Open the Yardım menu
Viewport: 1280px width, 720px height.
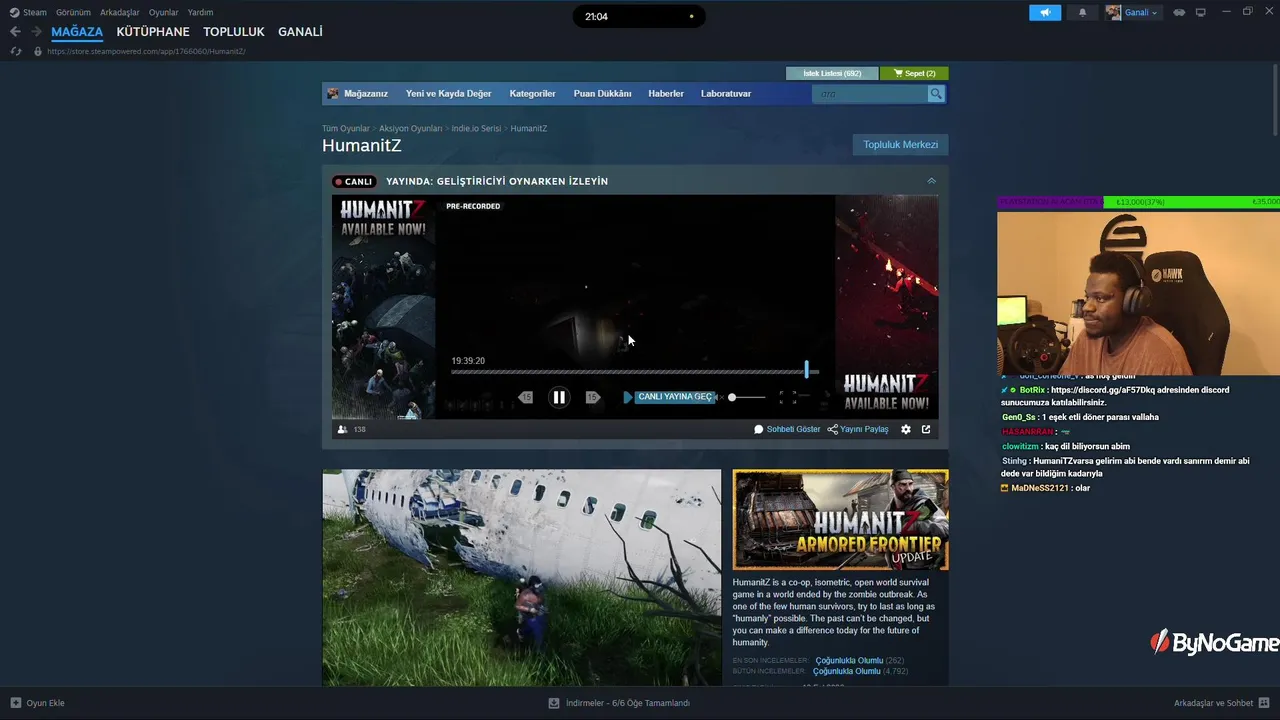click(x=200, y=13)
